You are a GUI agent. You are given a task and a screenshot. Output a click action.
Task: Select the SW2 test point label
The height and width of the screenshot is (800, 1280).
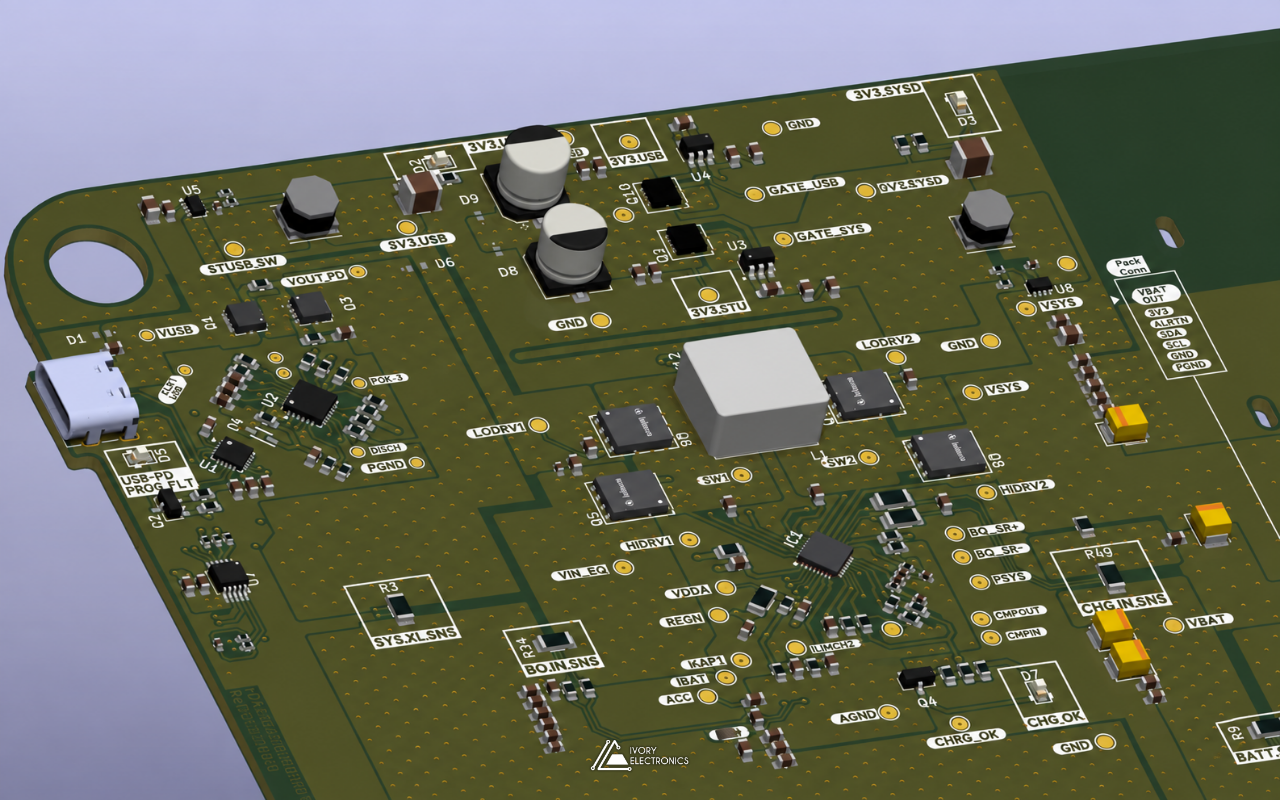point(841,460)
